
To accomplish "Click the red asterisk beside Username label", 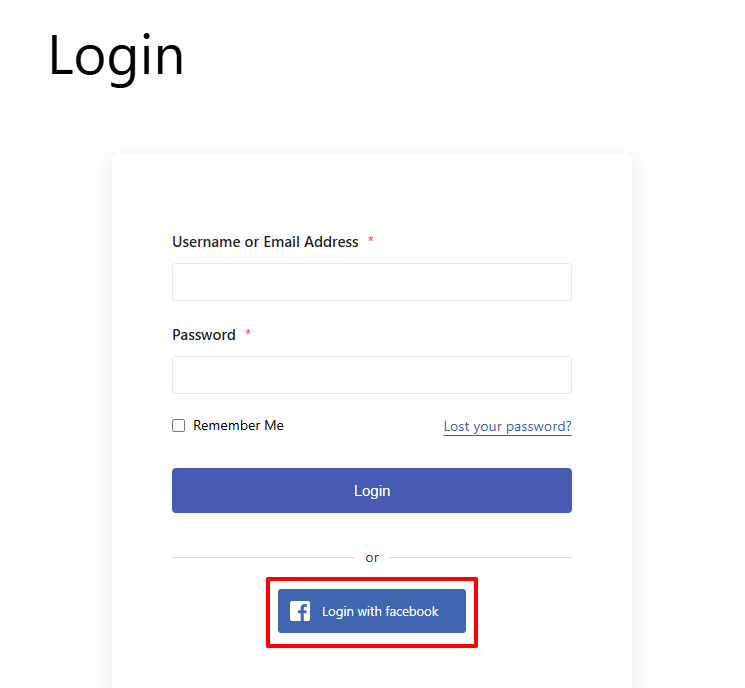I will point(371,241).
